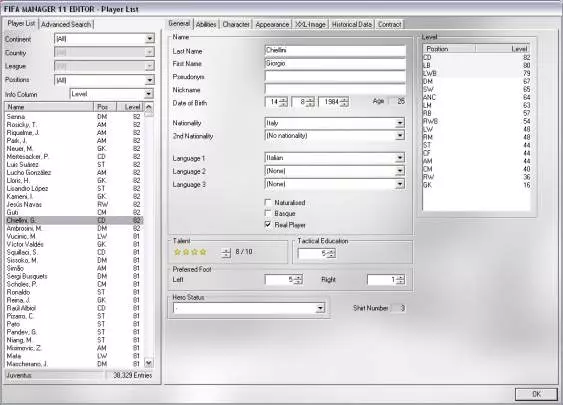Adjust the birth year spinner
Image resolution: width=563 pixels, height=405 pixels.
pos(344,102)
